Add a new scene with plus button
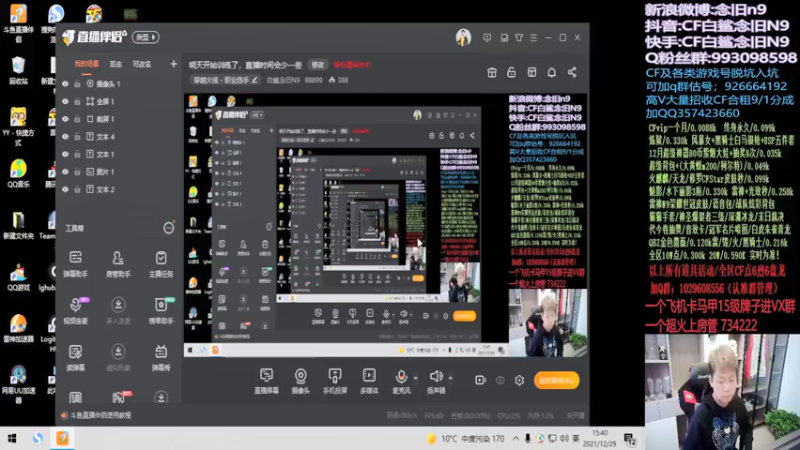 coord(173,64)
